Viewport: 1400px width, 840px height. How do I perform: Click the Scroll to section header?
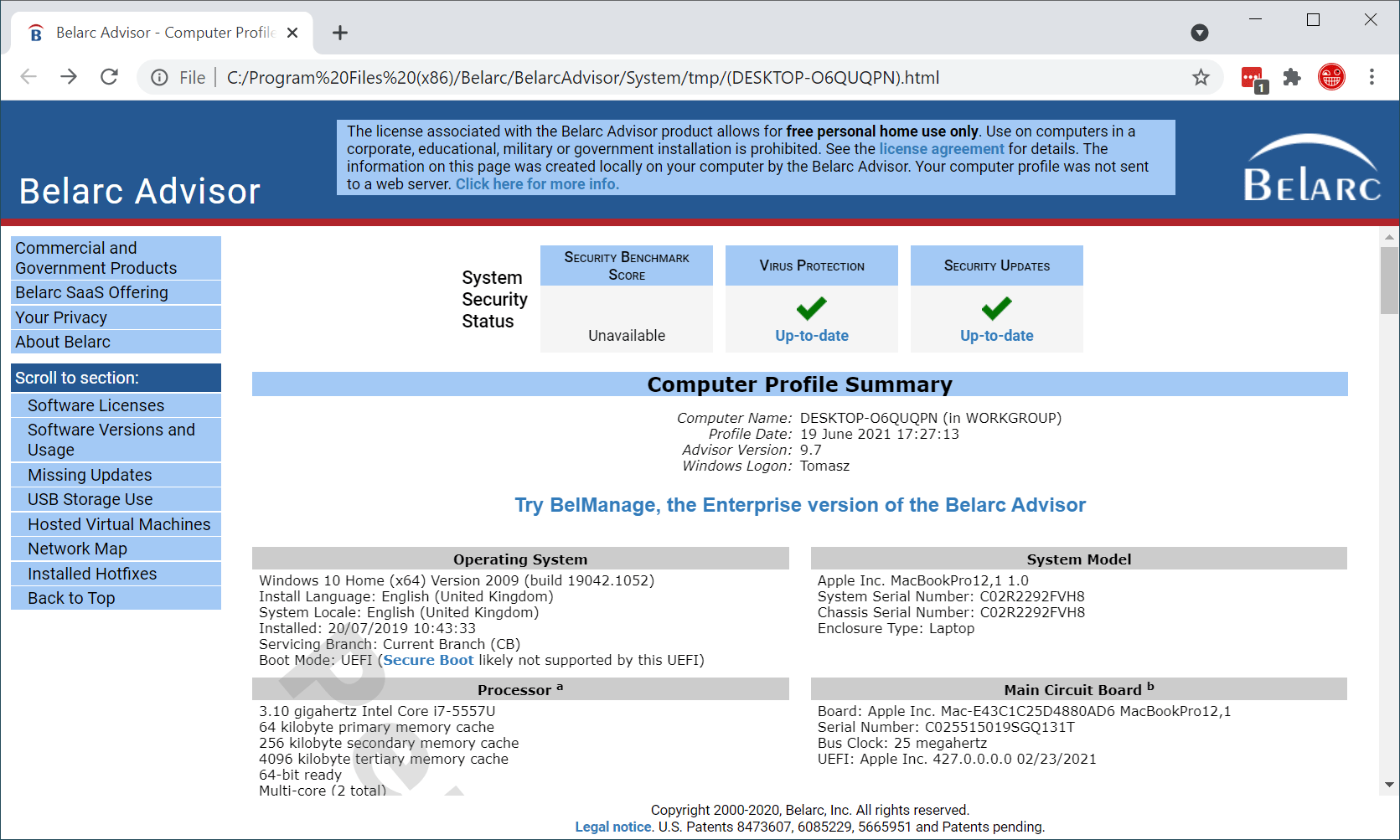(x=116, y=378)
